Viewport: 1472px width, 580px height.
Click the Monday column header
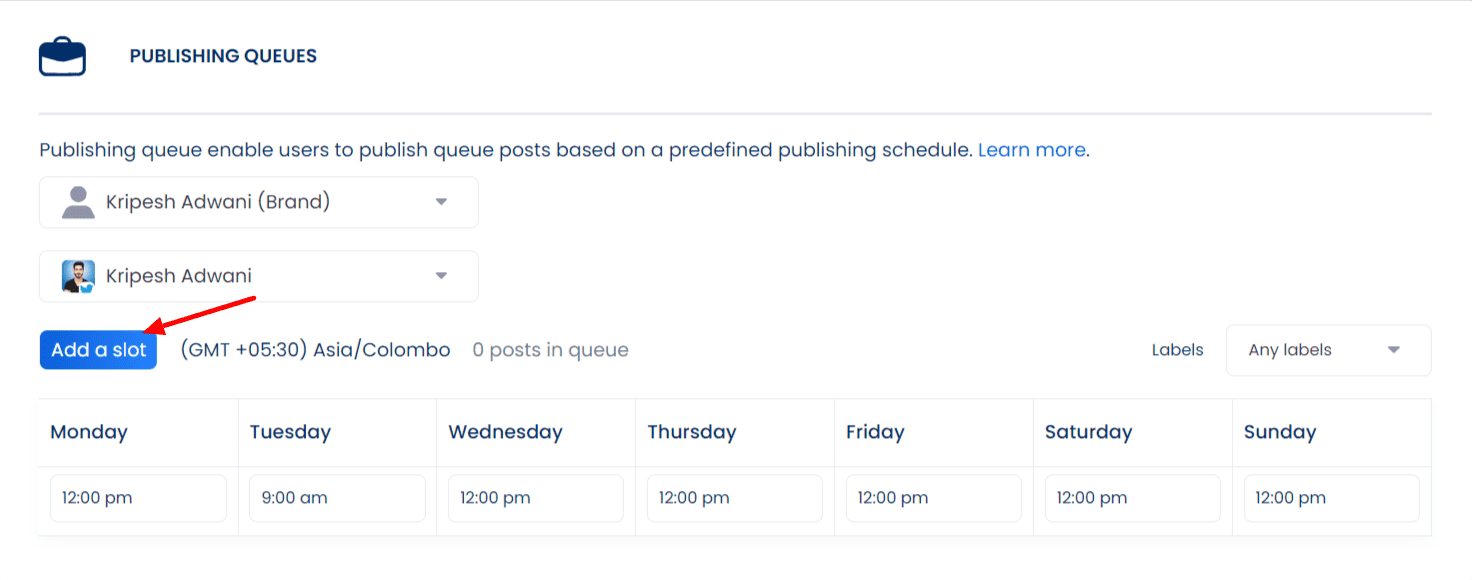tap(89, 432)
